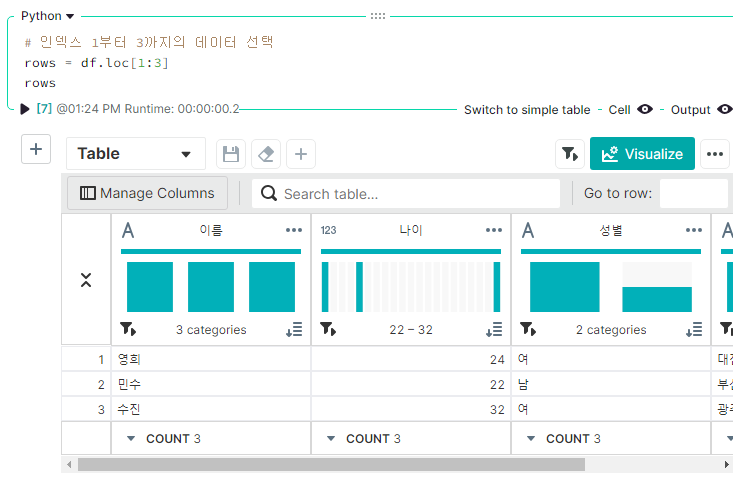Click the 3 categories label under 이름
The height and width of the screenshot is (478, 733).
(211, 330)
